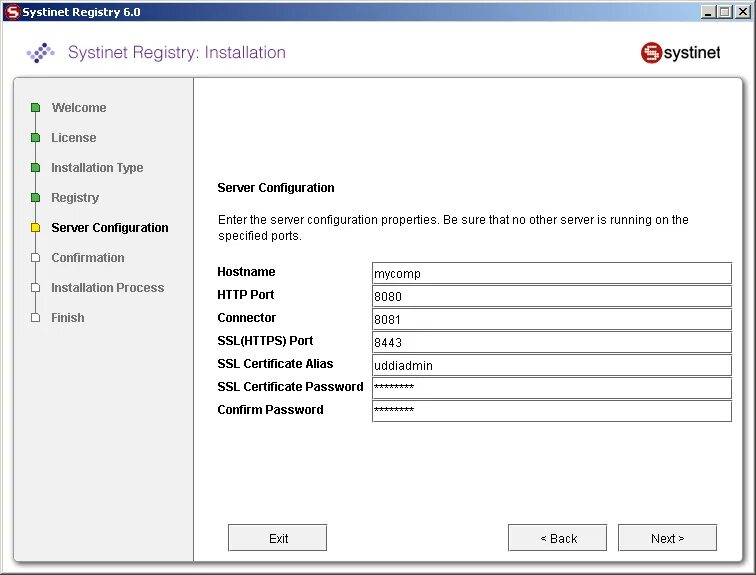This screenshot has width=756, height=575.
Task: Click the server configuration instruction paragraph
Action: 453,227
